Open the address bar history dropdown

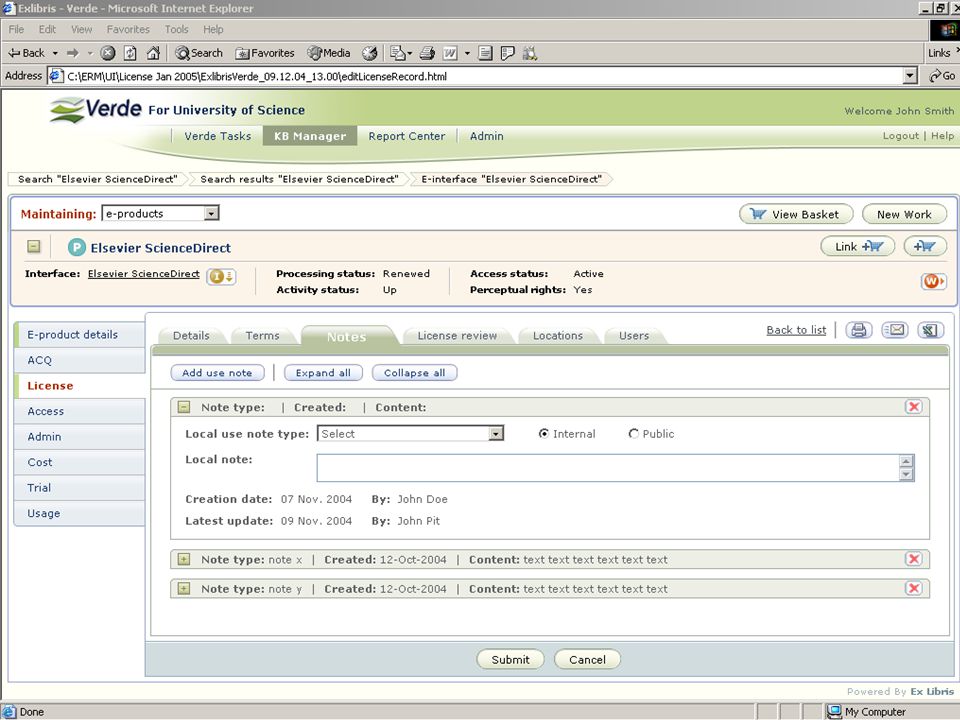coord(910,76)
